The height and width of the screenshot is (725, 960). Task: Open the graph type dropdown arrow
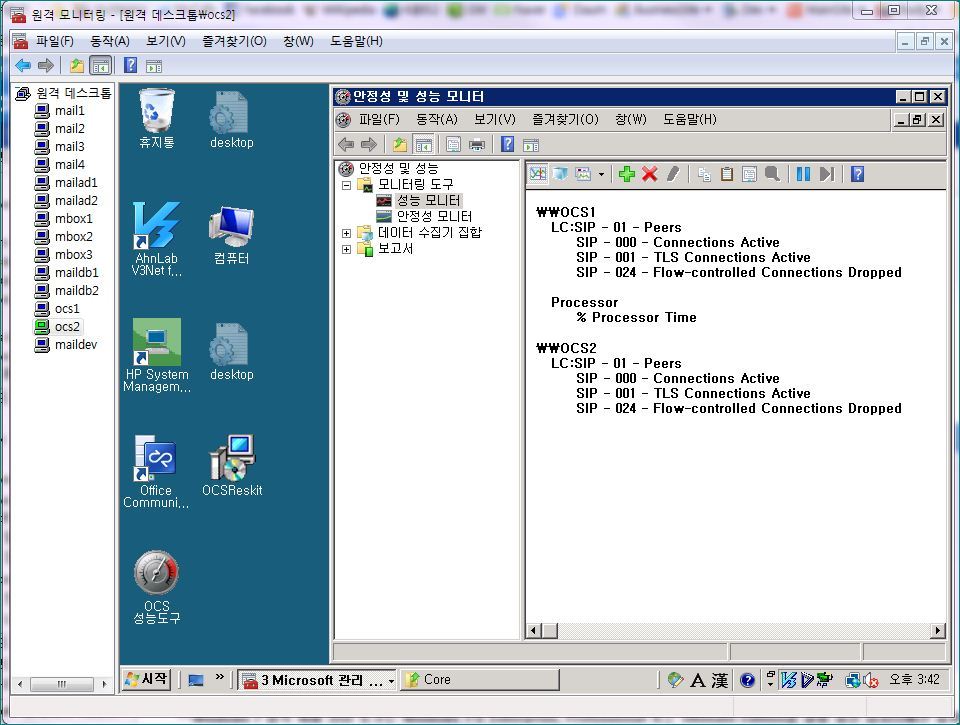pos(601,175)
